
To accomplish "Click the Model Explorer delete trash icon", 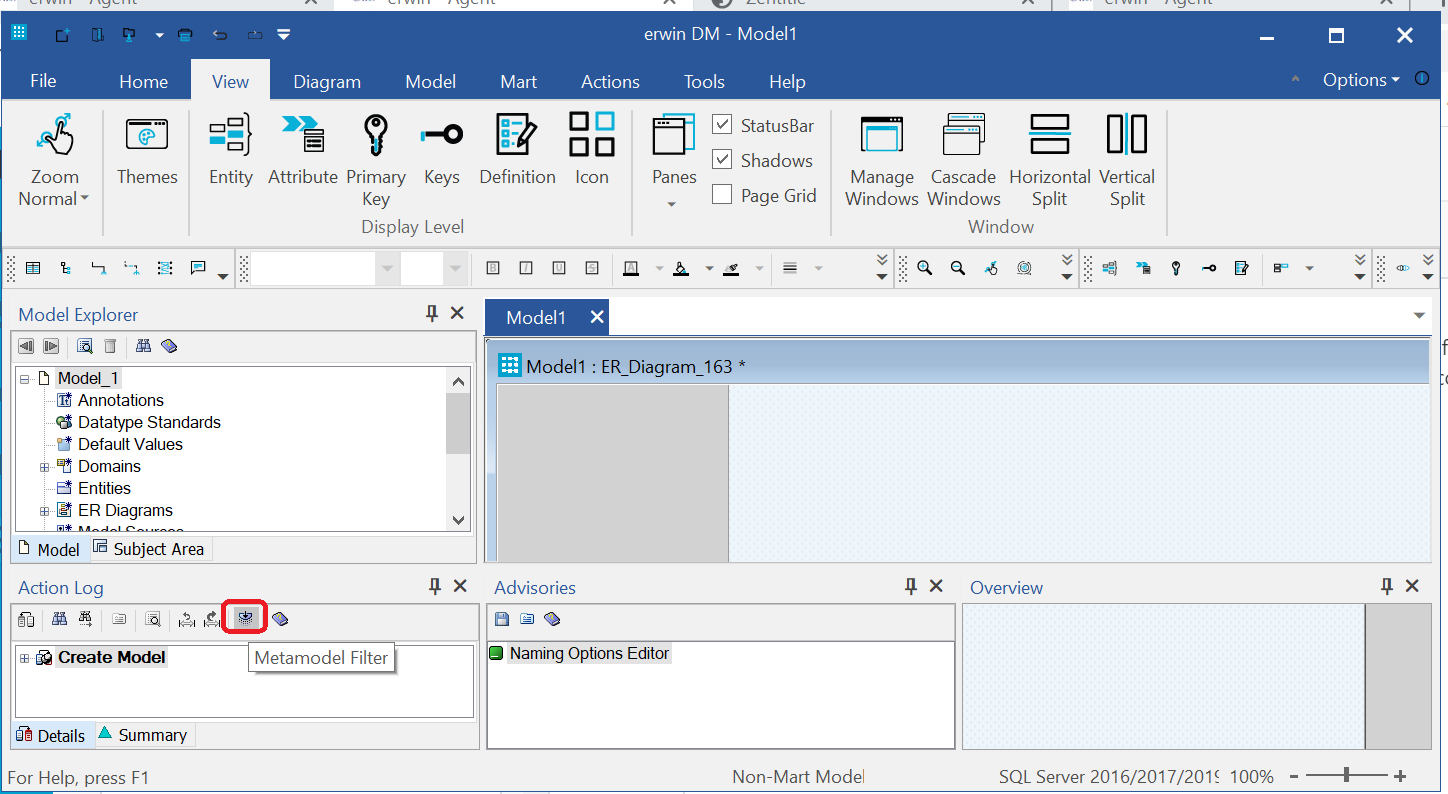I will point(111,346).
